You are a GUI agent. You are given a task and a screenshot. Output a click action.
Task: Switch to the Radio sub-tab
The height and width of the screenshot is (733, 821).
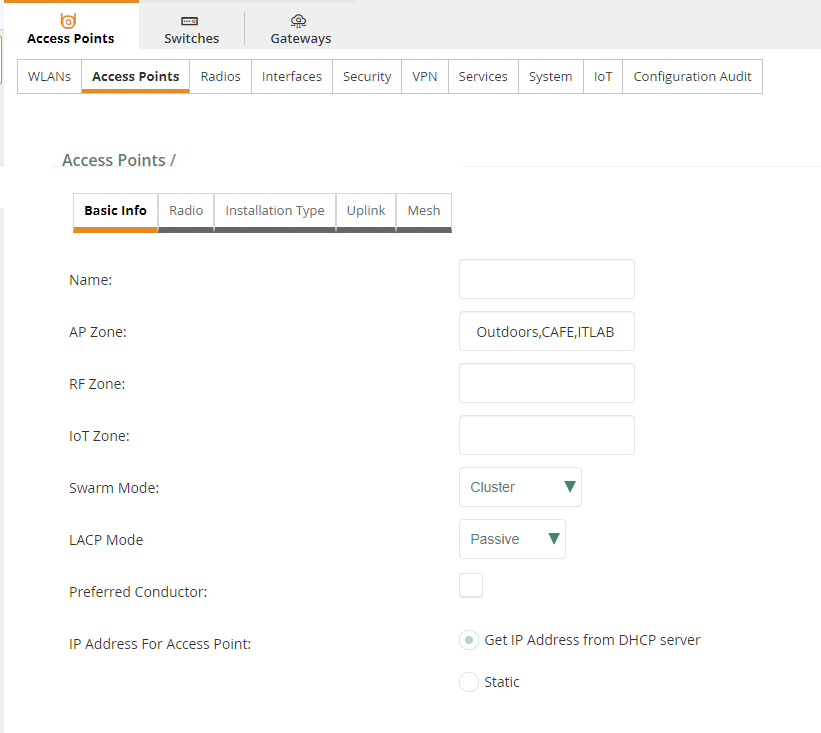[186, 211]
